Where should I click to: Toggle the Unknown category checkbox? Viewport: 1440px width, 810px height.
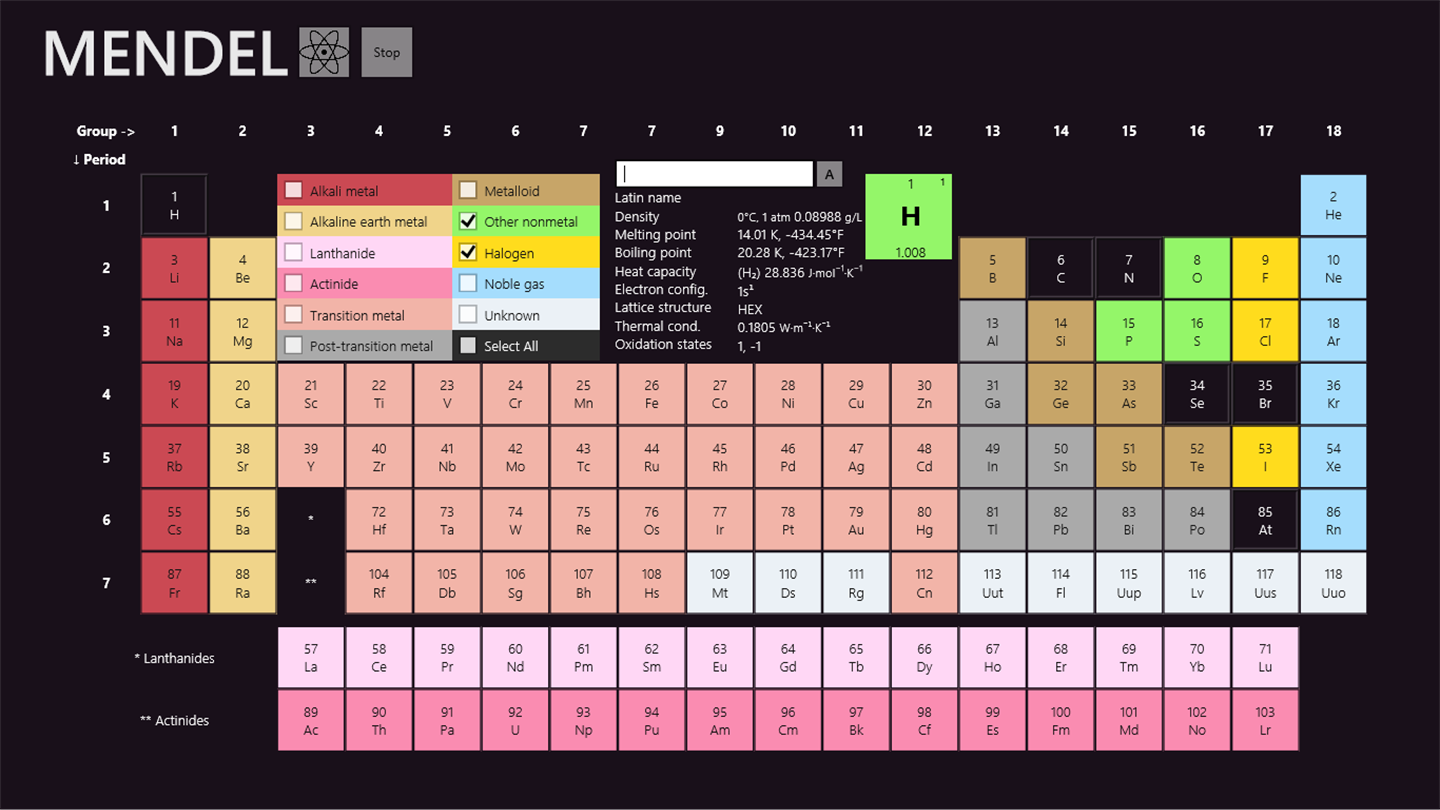click(468, 314)
